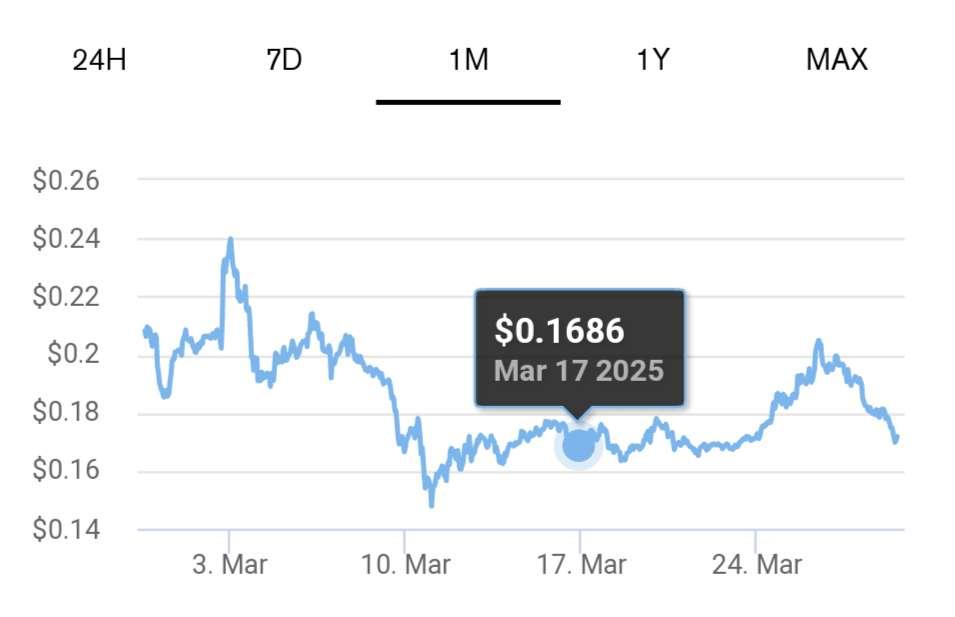Switch to the 24H time range tab
This screenshot has height=617, width=955.
100,60
